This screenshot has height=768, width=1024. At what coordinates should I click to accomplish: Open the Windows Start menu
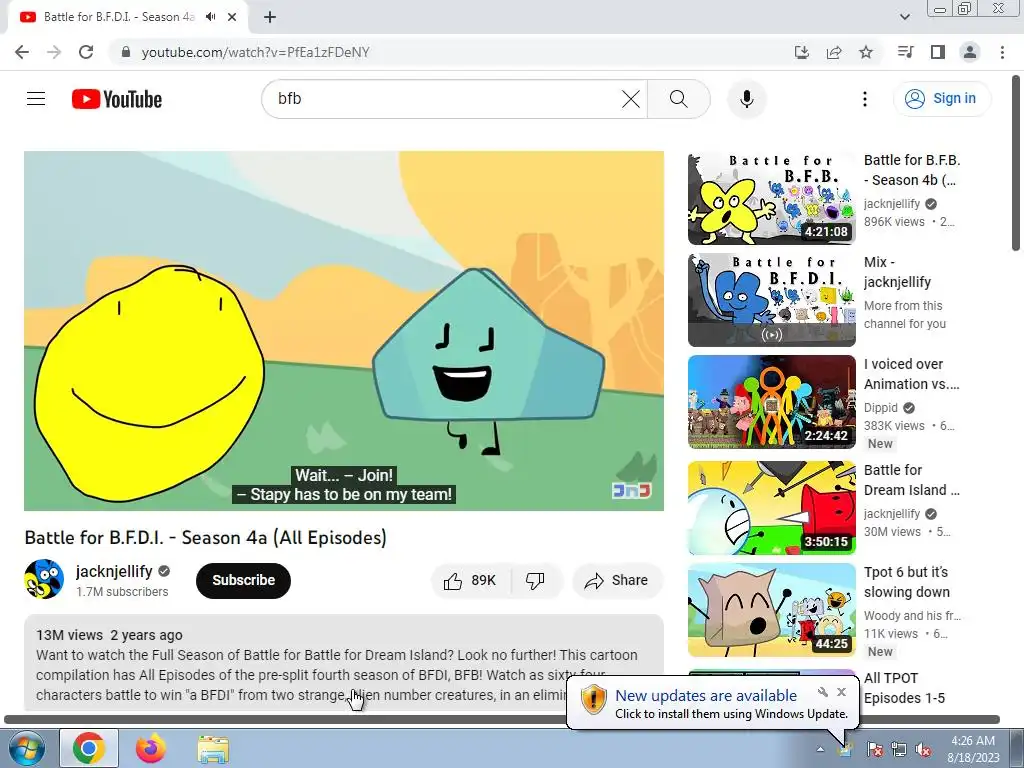(25, 748)
